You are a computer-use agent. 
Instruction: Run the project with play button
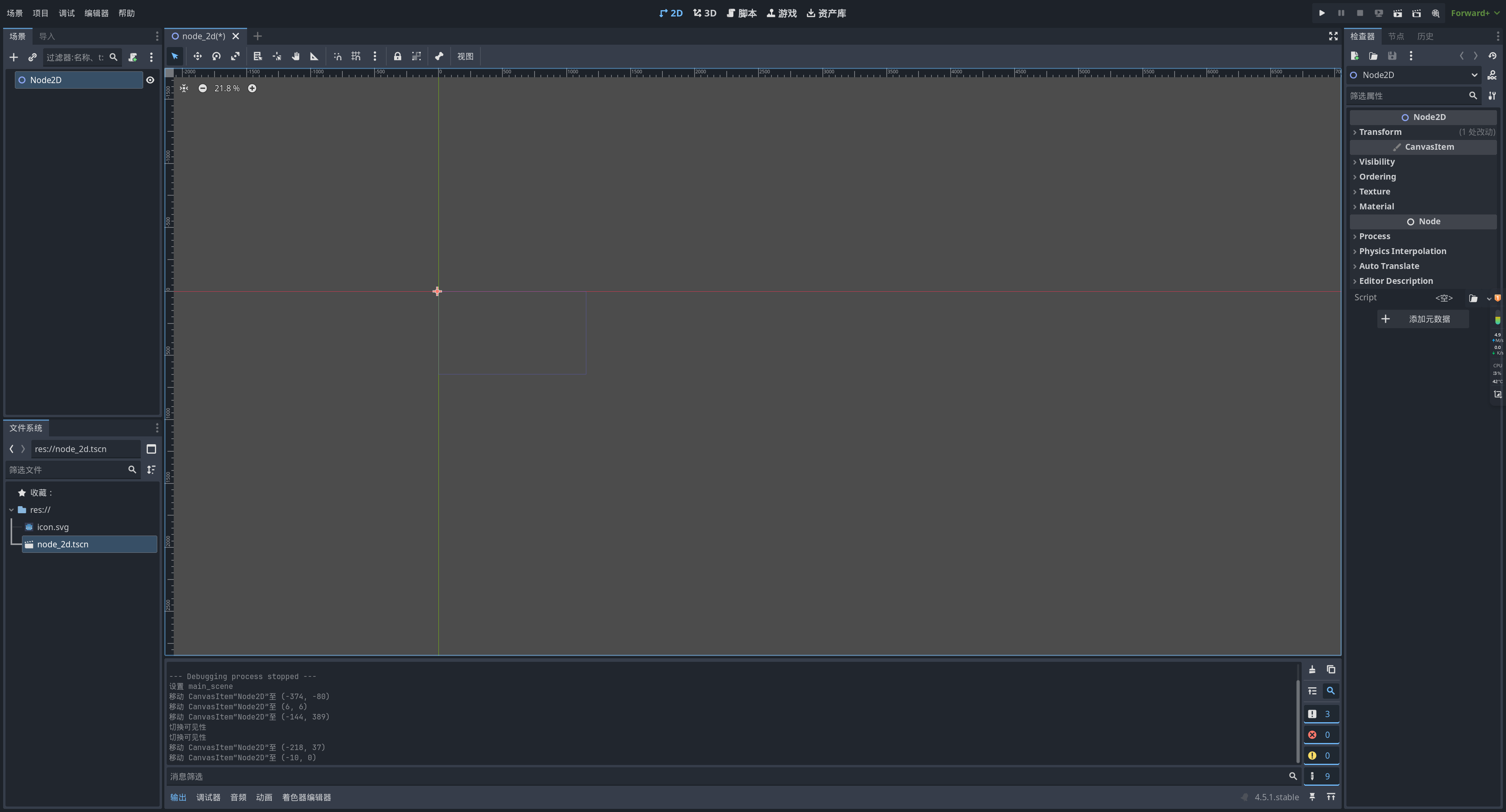1322,13
